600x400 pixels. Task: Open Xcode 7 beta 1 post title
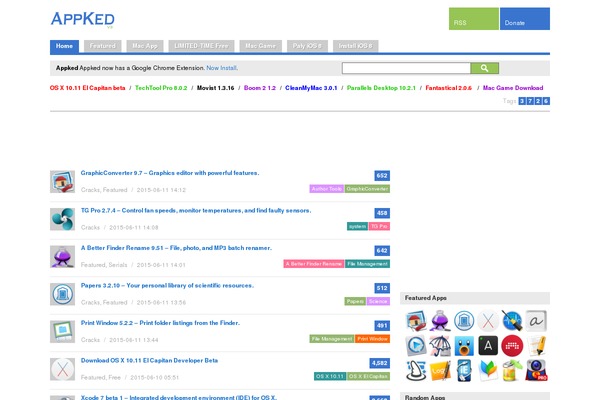[179, 397]
